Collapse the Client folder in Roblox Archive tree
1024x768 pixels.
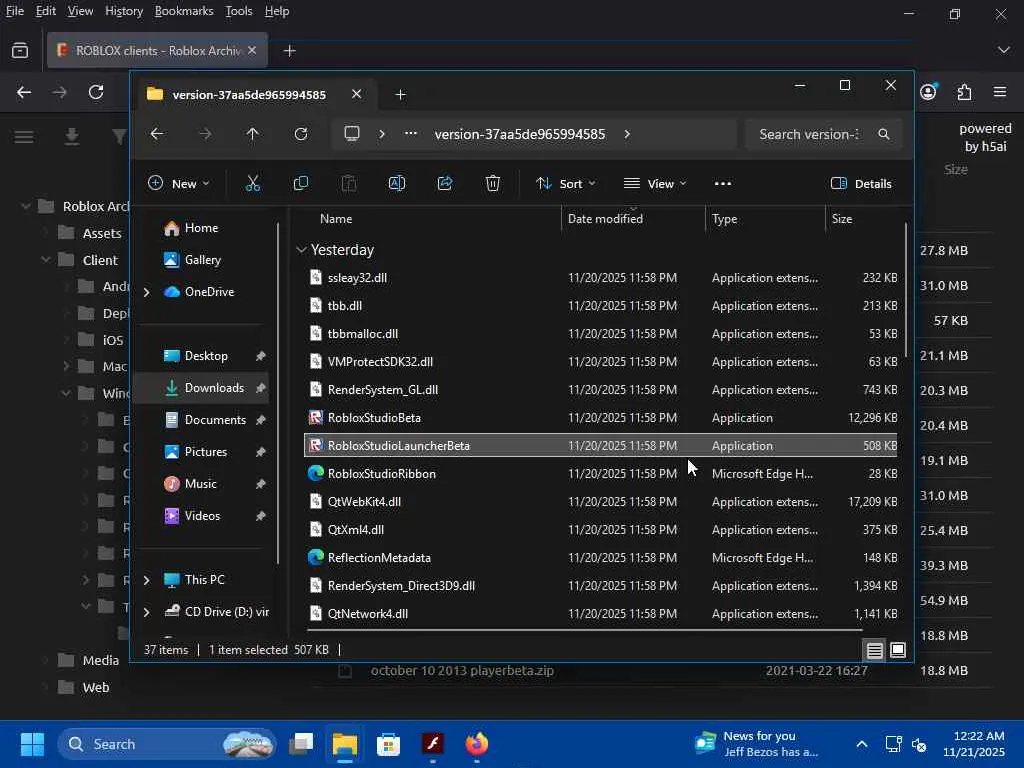point(46,260)
